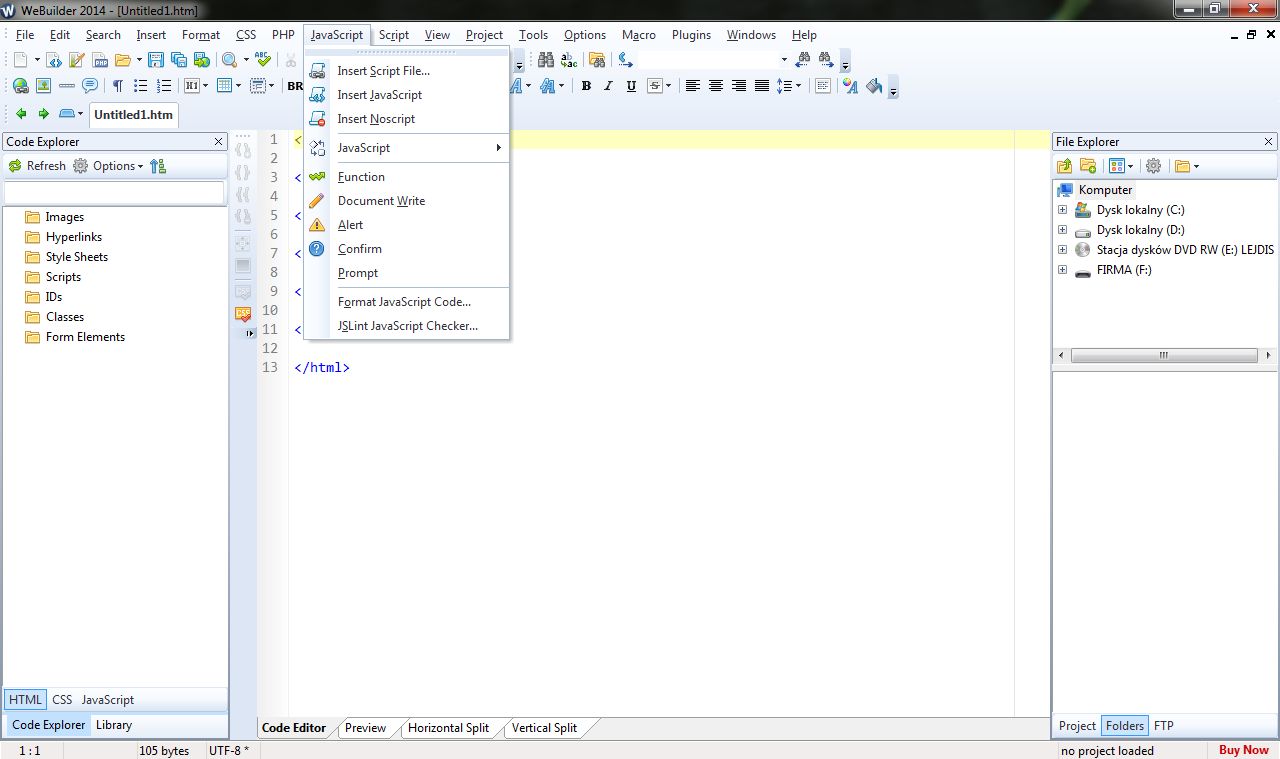Click the paragraph mark icon

(x=117, y=86)
